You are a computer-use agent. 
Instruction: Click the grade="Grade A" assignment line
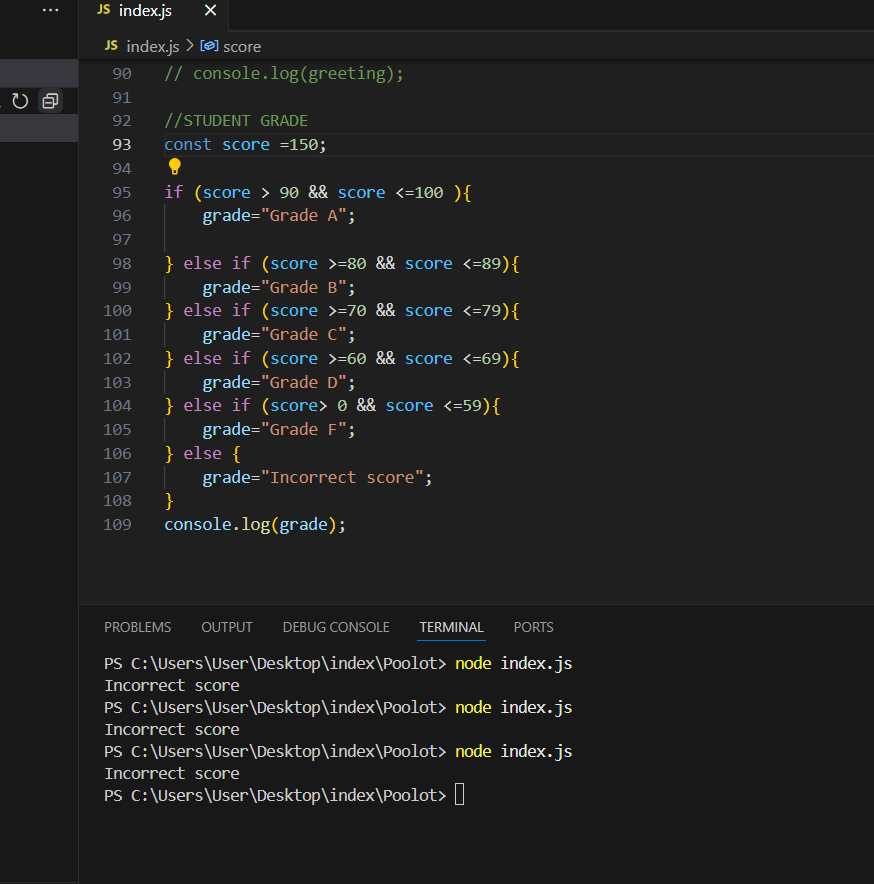279,216
